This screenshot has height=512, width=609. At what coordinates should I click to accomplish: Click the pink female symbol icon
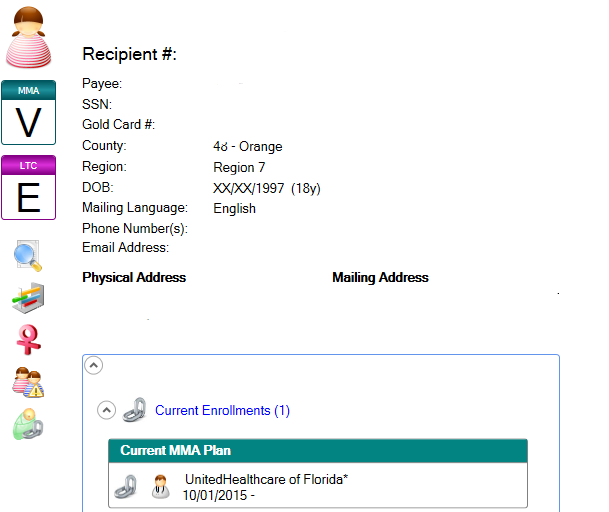click(28, 340)
